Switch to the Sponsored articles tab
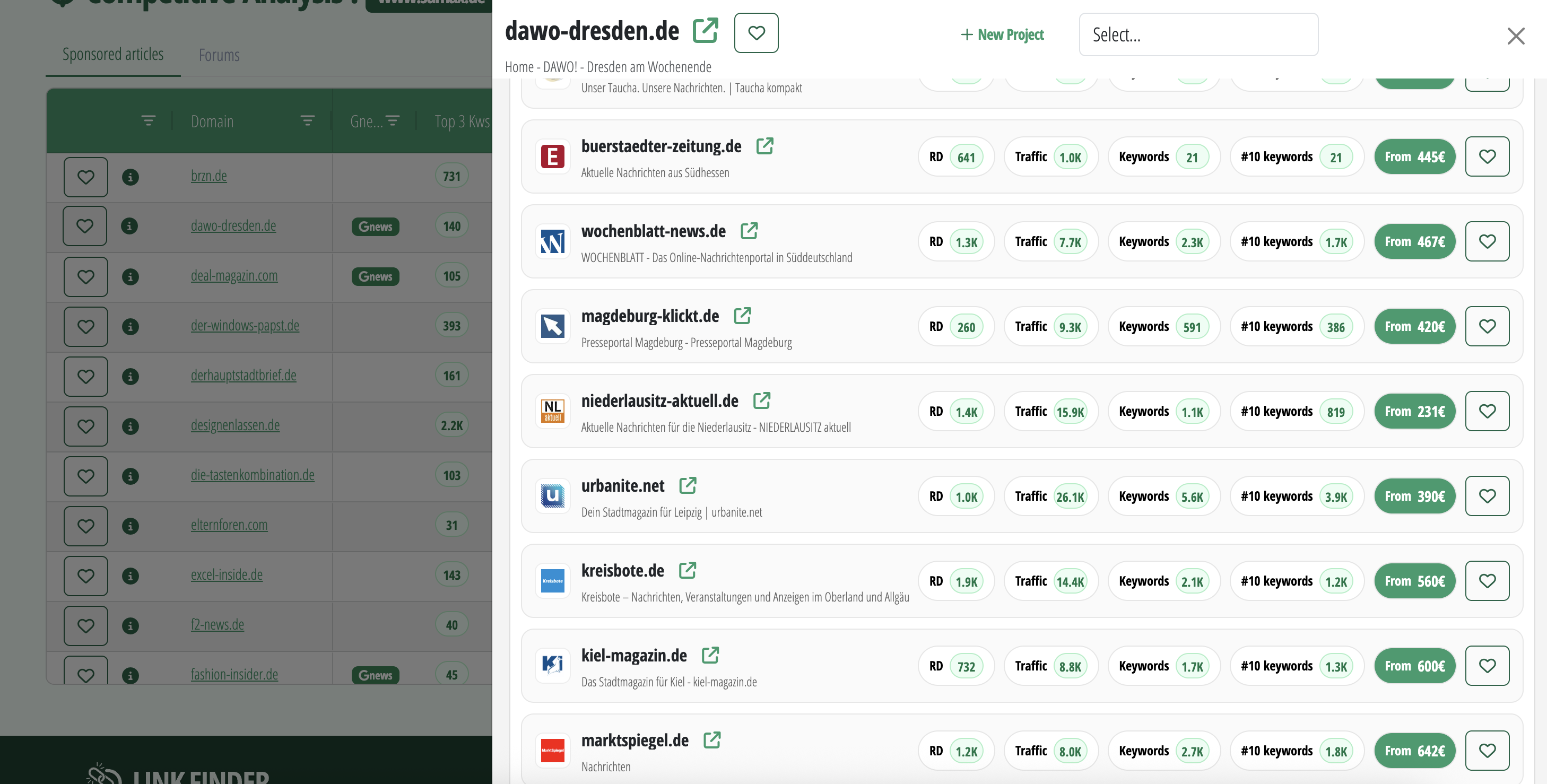 point(113,54)
